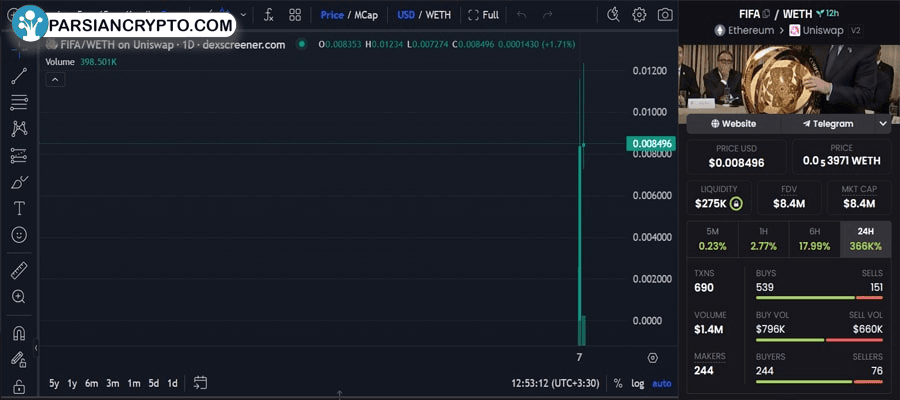900x400 pixels.
Task: Show prices in WETH
Action: (x=438, y=15)
